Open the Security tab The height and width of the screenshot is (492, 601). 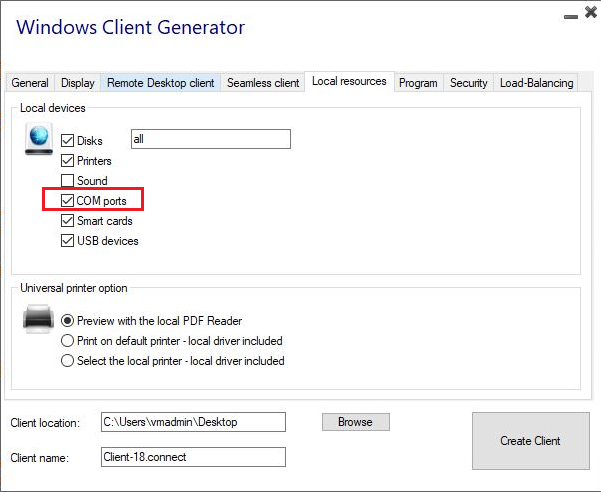468,83
